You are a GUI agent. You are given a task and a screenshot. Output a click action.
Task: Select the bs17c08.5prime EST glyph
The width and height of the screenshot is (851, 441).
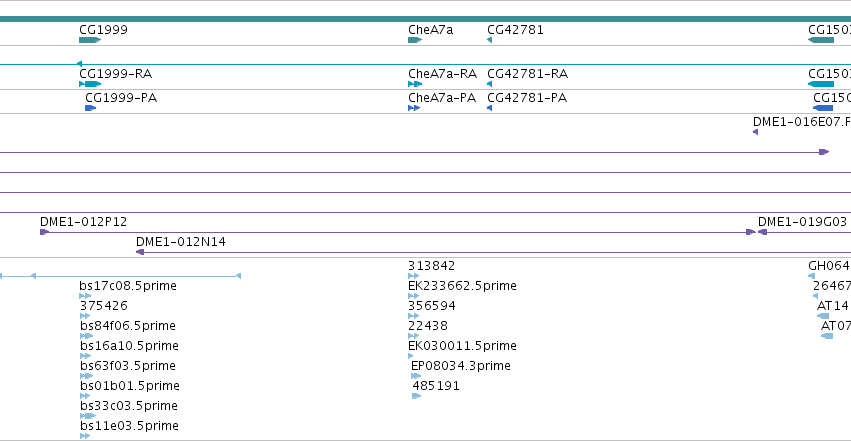click(x=85, y=296)
